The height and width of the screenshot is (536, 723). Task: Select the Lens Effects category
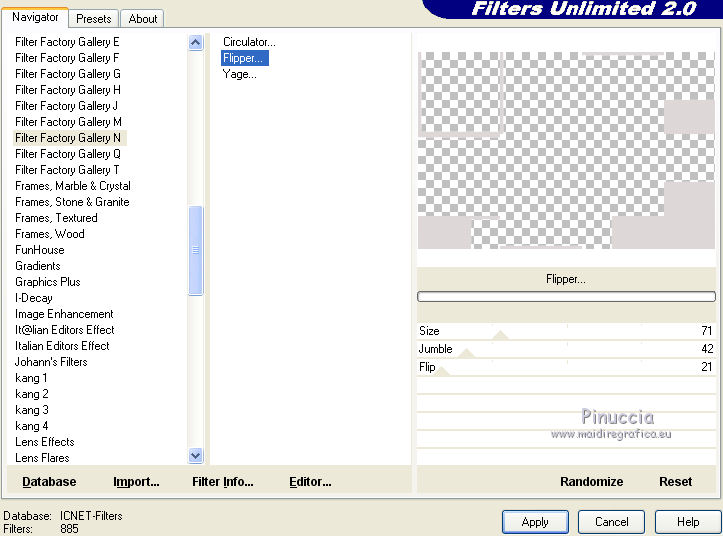click(x=45, y=442)
